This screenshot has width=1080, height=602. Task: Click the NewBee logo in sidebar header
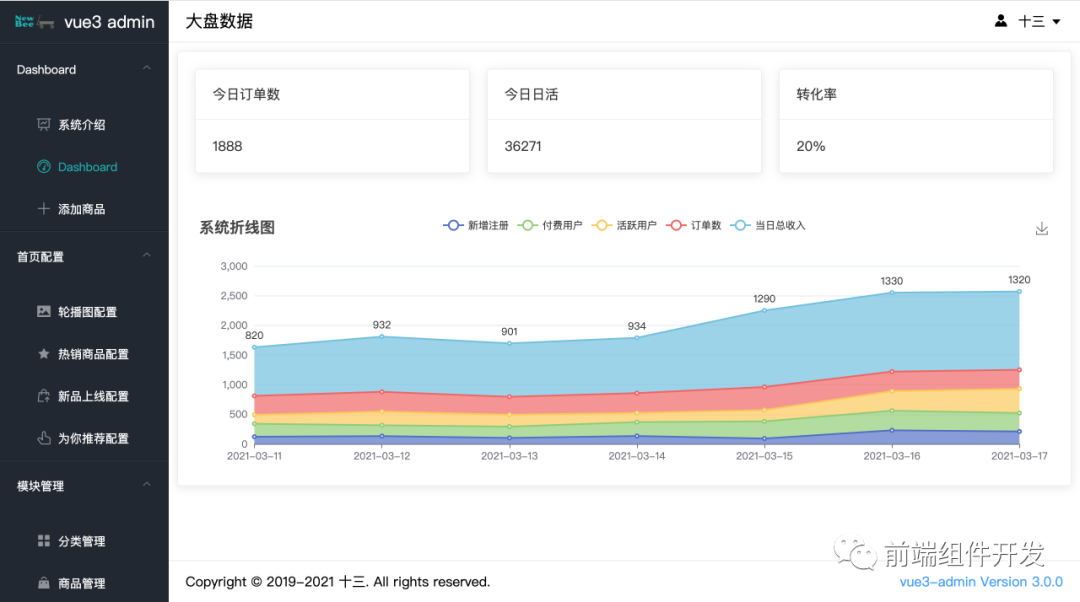click(34, 22)
